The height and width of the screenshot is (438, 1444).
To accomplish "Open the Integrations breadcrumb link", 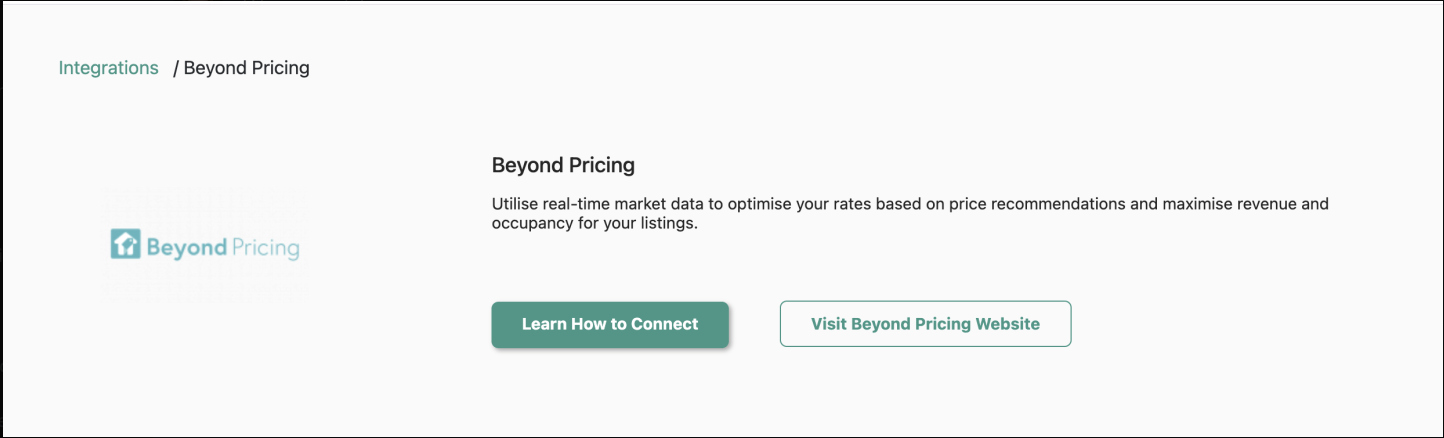I will pyautogui.click(x=108, y=68).
